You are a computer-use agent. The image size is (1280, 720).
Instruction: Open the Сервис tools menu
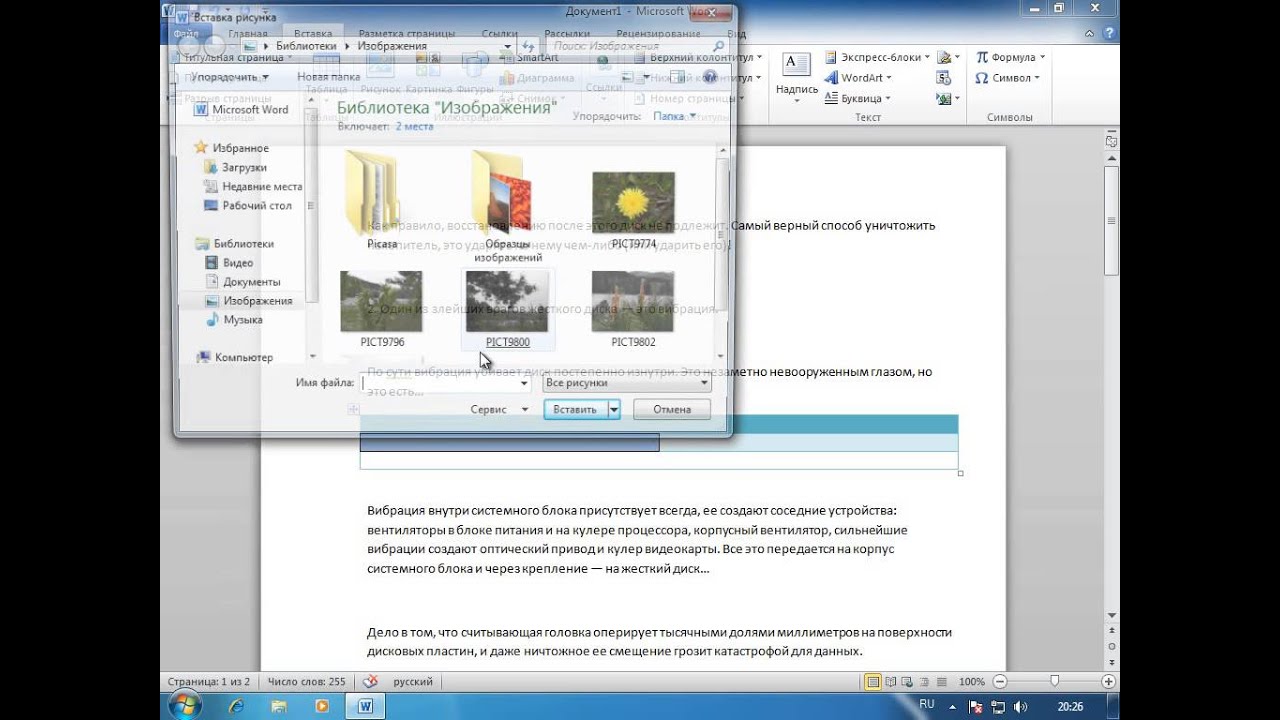point(499,409)
